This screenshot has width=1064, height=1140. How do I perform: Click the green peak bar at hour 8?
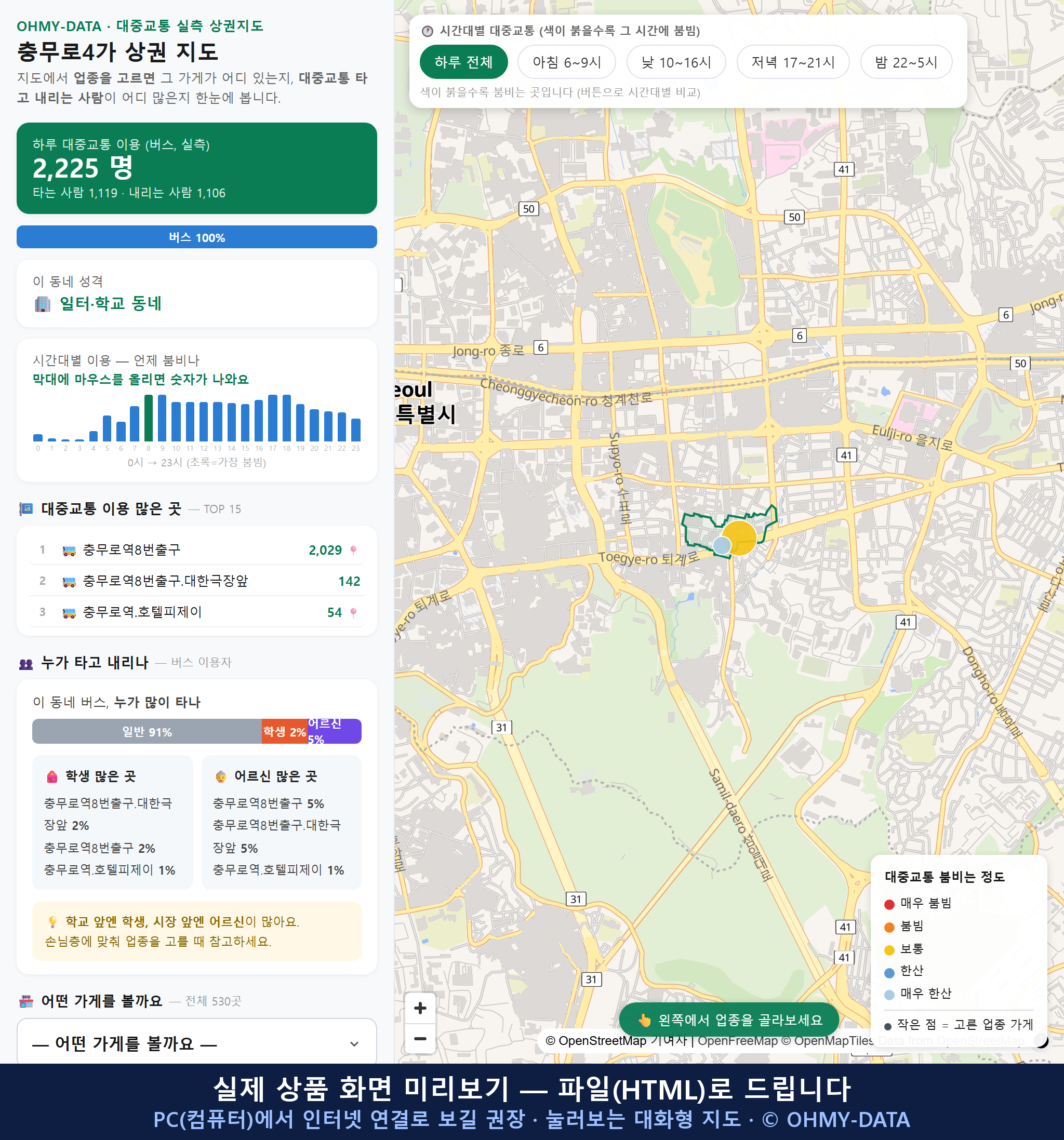pyautogui.click(x=149, y=418)
